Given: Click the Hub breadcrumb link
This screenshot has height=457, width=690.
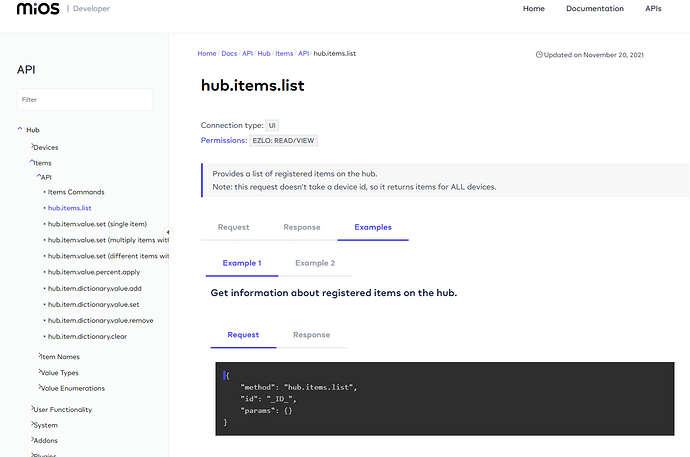Looking at the screenshot, I should [264, 53].
